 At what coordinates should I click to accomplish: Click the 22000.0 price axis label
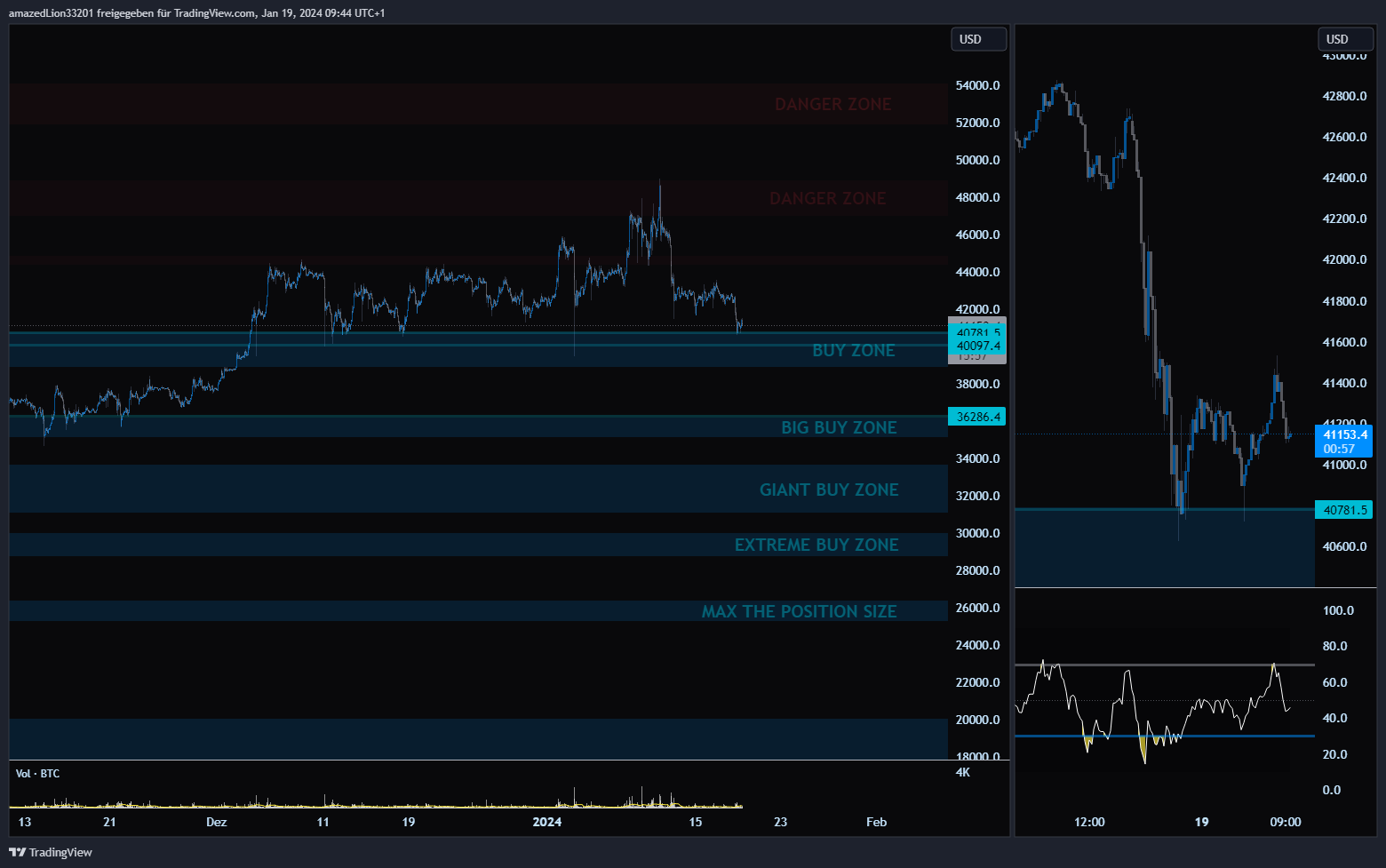(x=977, y=682)
